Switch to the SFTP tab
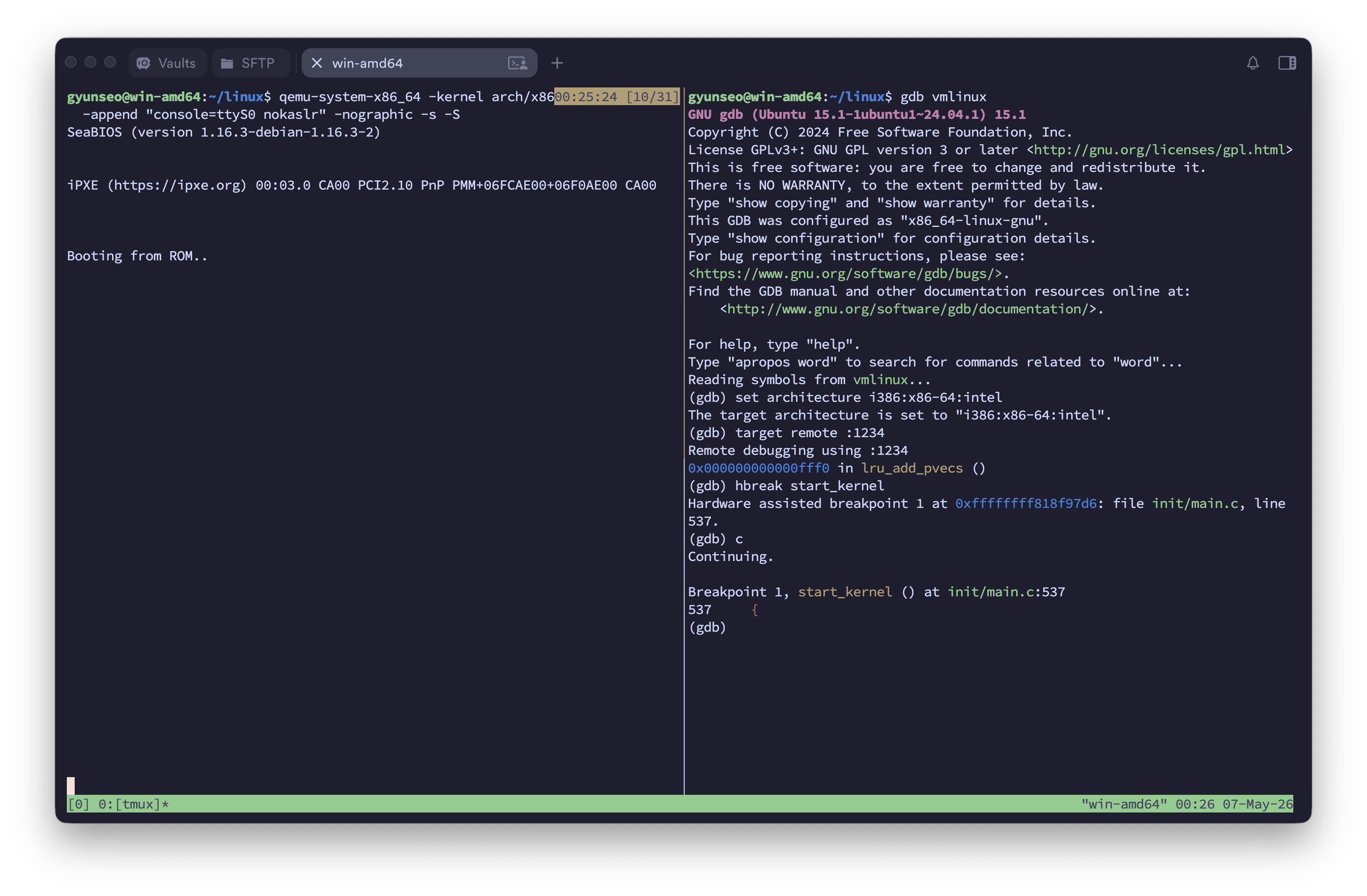Screen dimensions: 1367x896 tap(251, 63)
